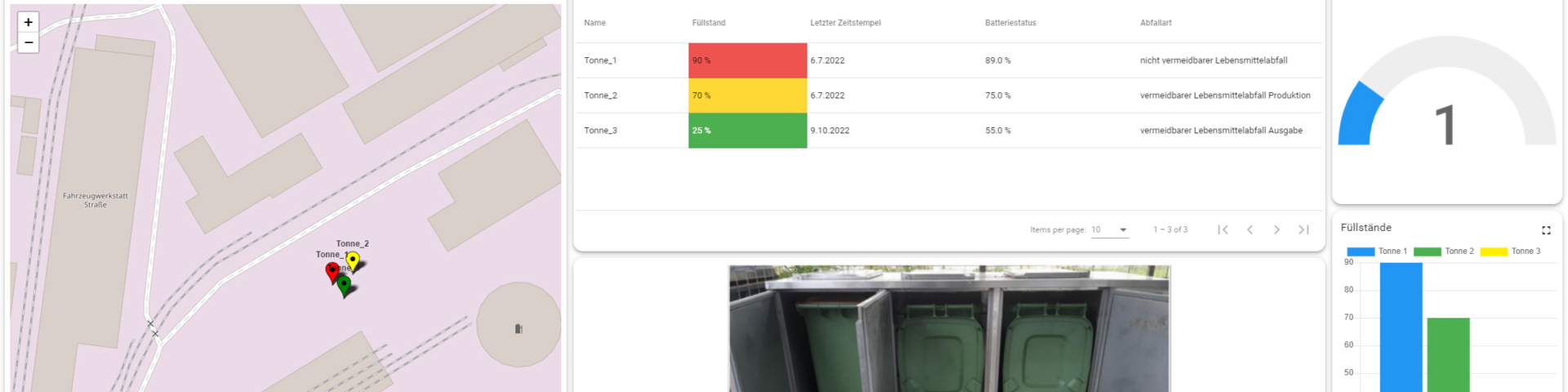The height and width of the screenshot is (392, 1568).
Task: Click the yellow 70 % fill level cell
Action: (x=747, y=96)
